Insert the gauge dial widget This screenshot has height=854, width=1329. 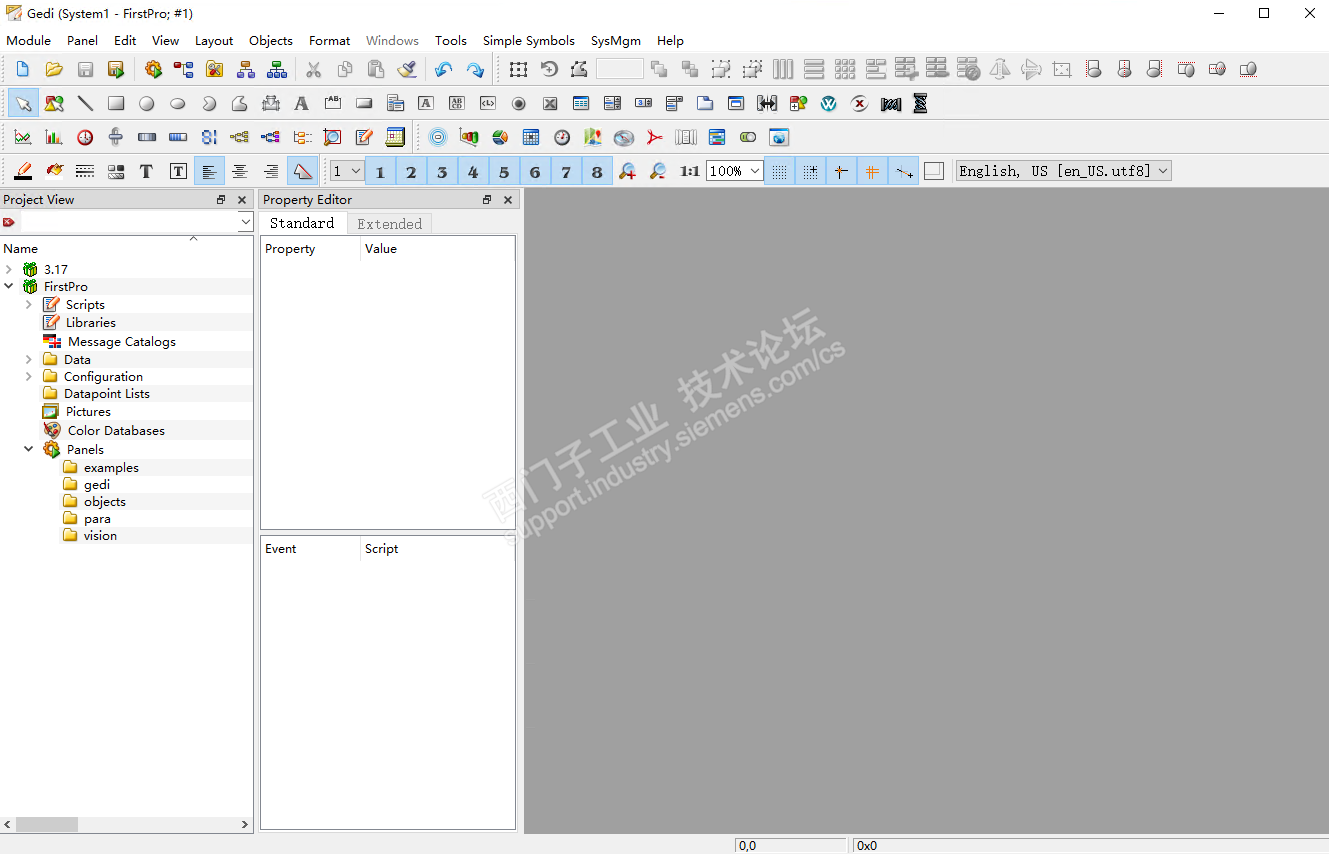pyautogui.click(x=562, y=137)
